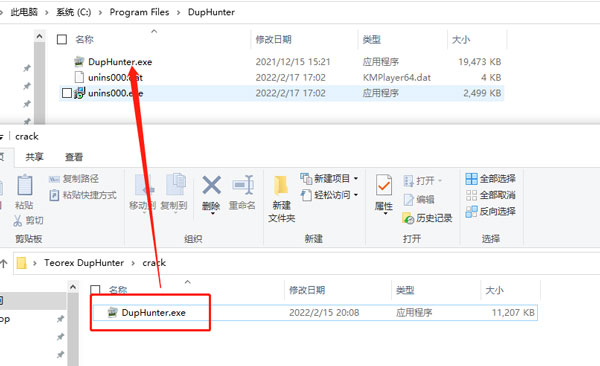Screen dimensions: 600x366
Task: Tick the checkbox beside unins000.exe
Action: pos(67,93)
